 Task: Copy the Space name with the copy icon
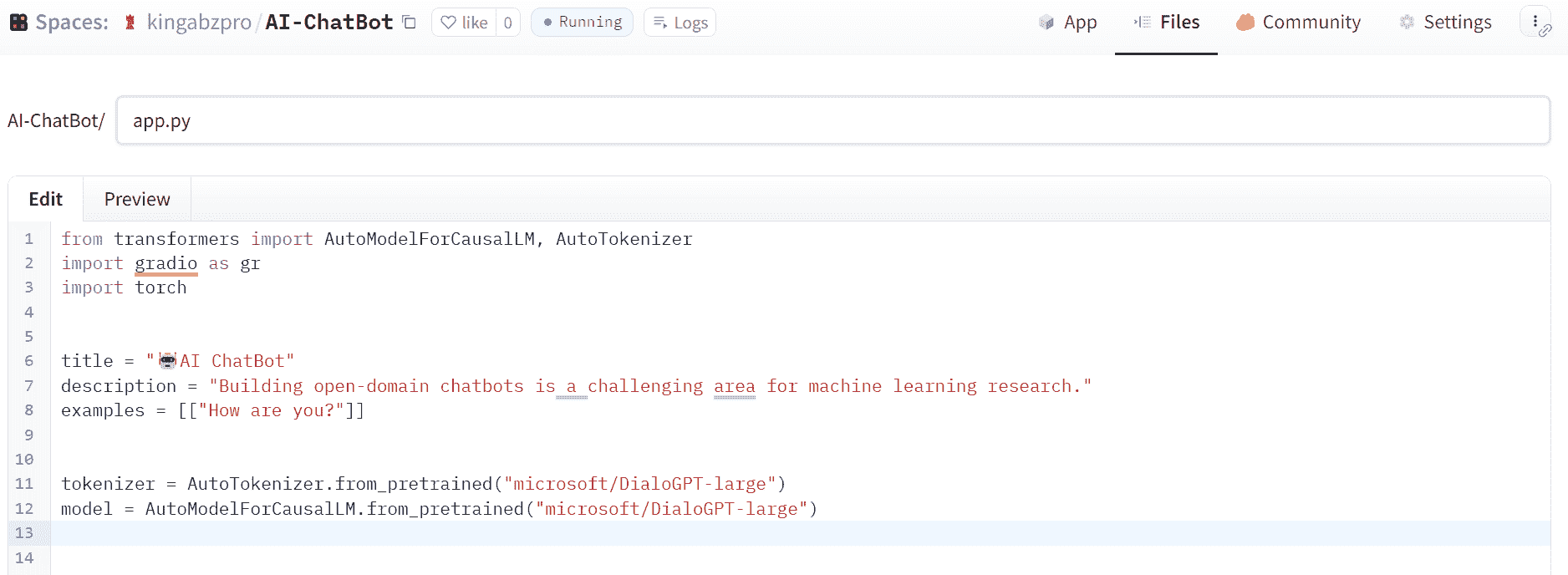[409, 23]
